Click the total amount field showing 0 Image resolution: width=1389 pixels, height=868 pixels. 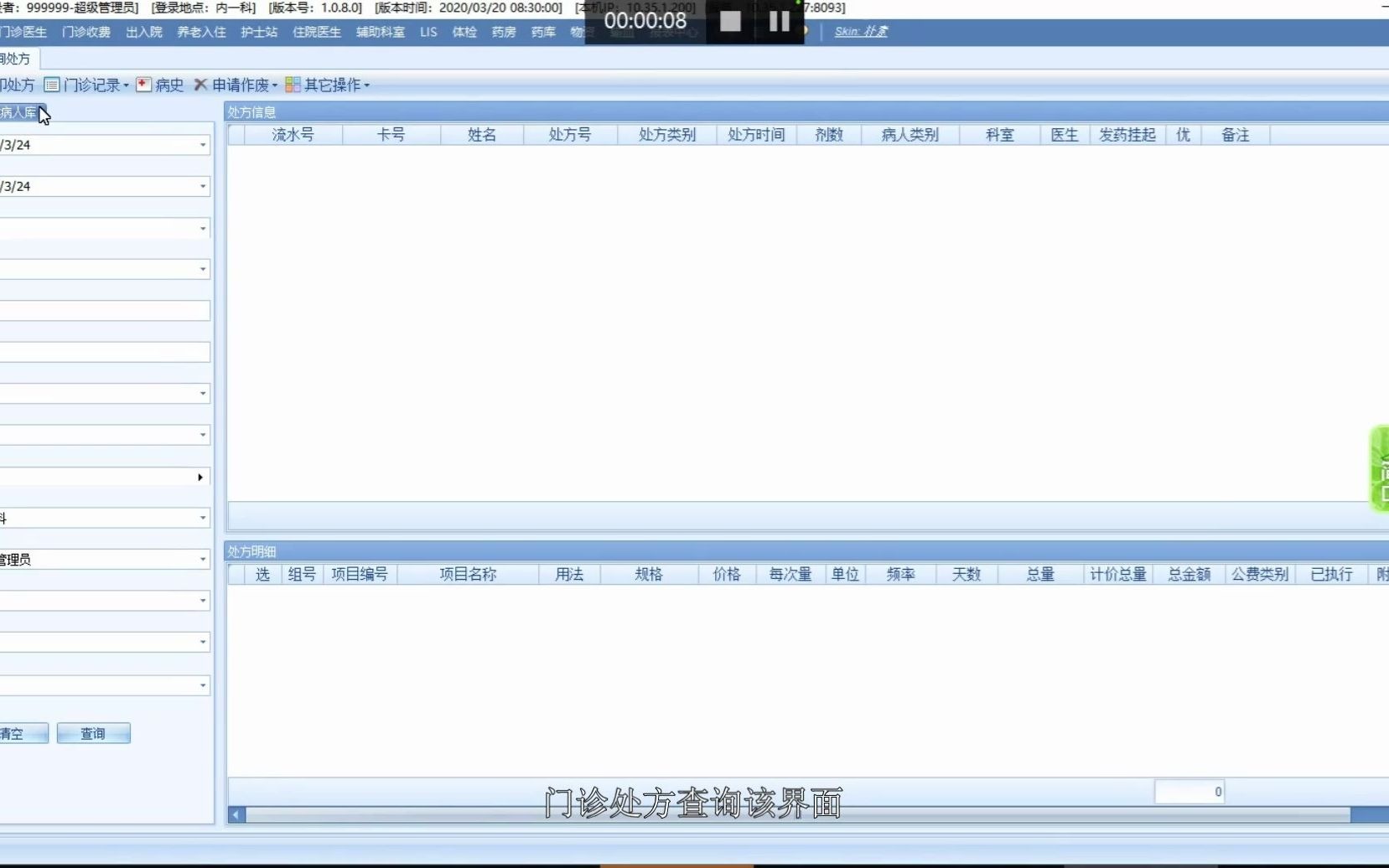[x=1189, y=792]
